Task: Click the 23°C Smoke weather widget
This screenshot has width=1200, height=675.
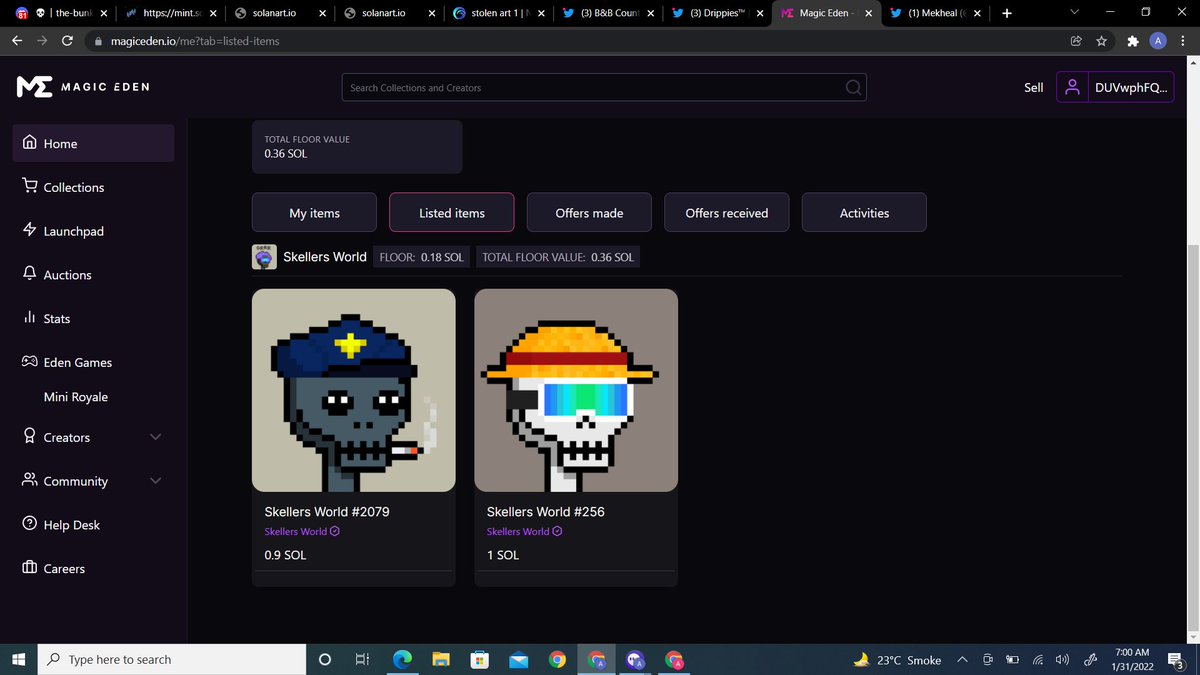Action: click(896, 660)
